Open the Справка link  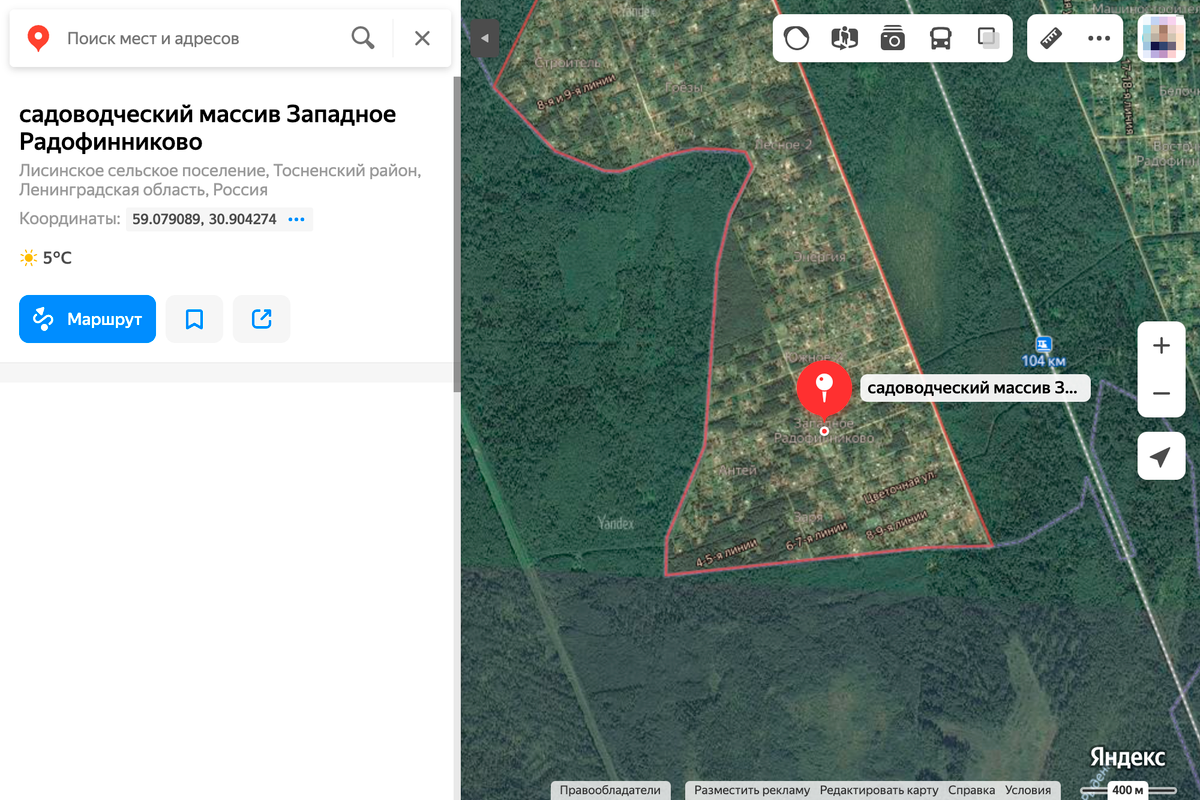(x=971, y=790)
